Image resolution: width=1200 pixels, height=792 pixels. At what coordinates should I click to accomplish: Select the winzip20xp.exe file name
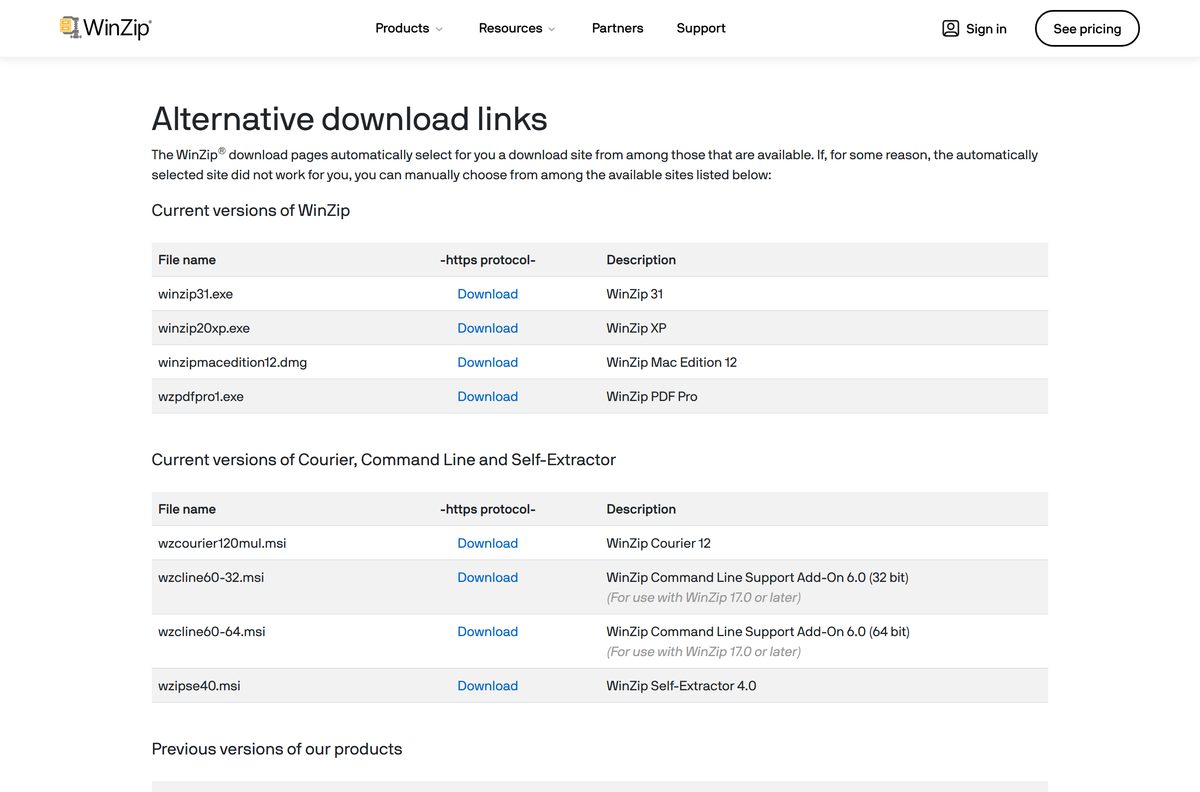point(204,328)
